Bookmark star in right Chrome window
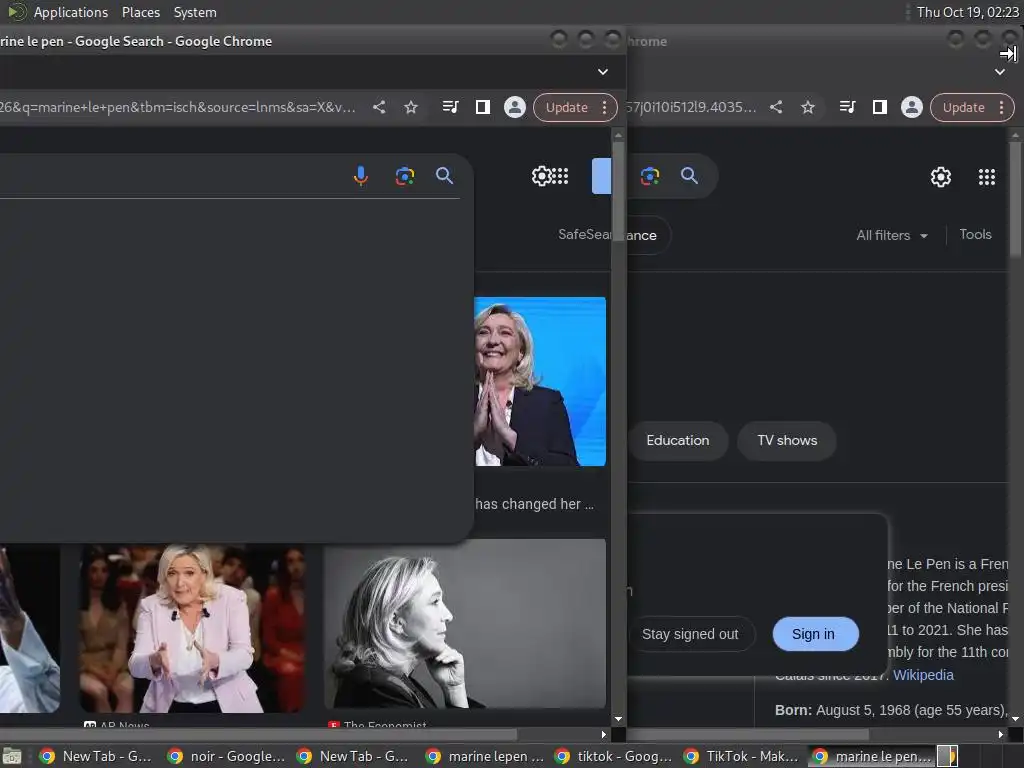 pyautogui.click(x=808, y=107)
